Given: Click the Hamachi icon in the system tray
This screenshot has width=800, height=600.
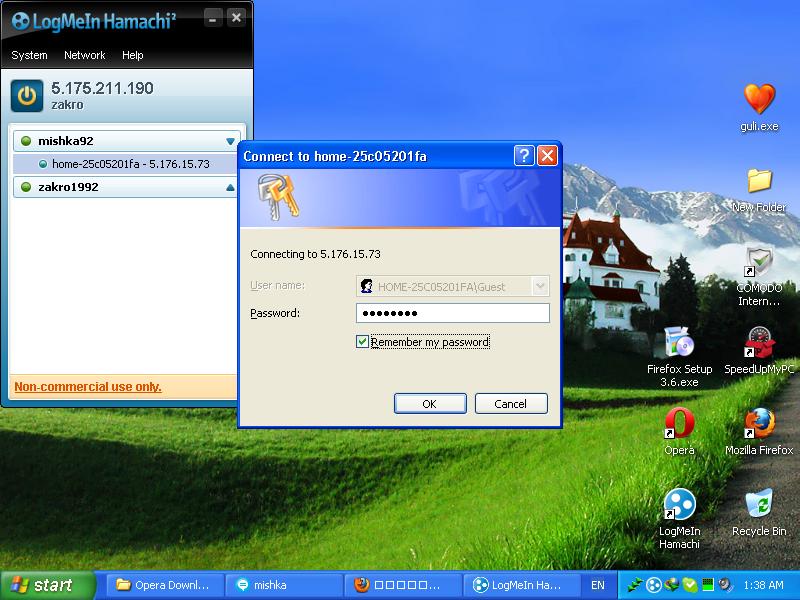Looking at the screenshot, I should (653, 585).
